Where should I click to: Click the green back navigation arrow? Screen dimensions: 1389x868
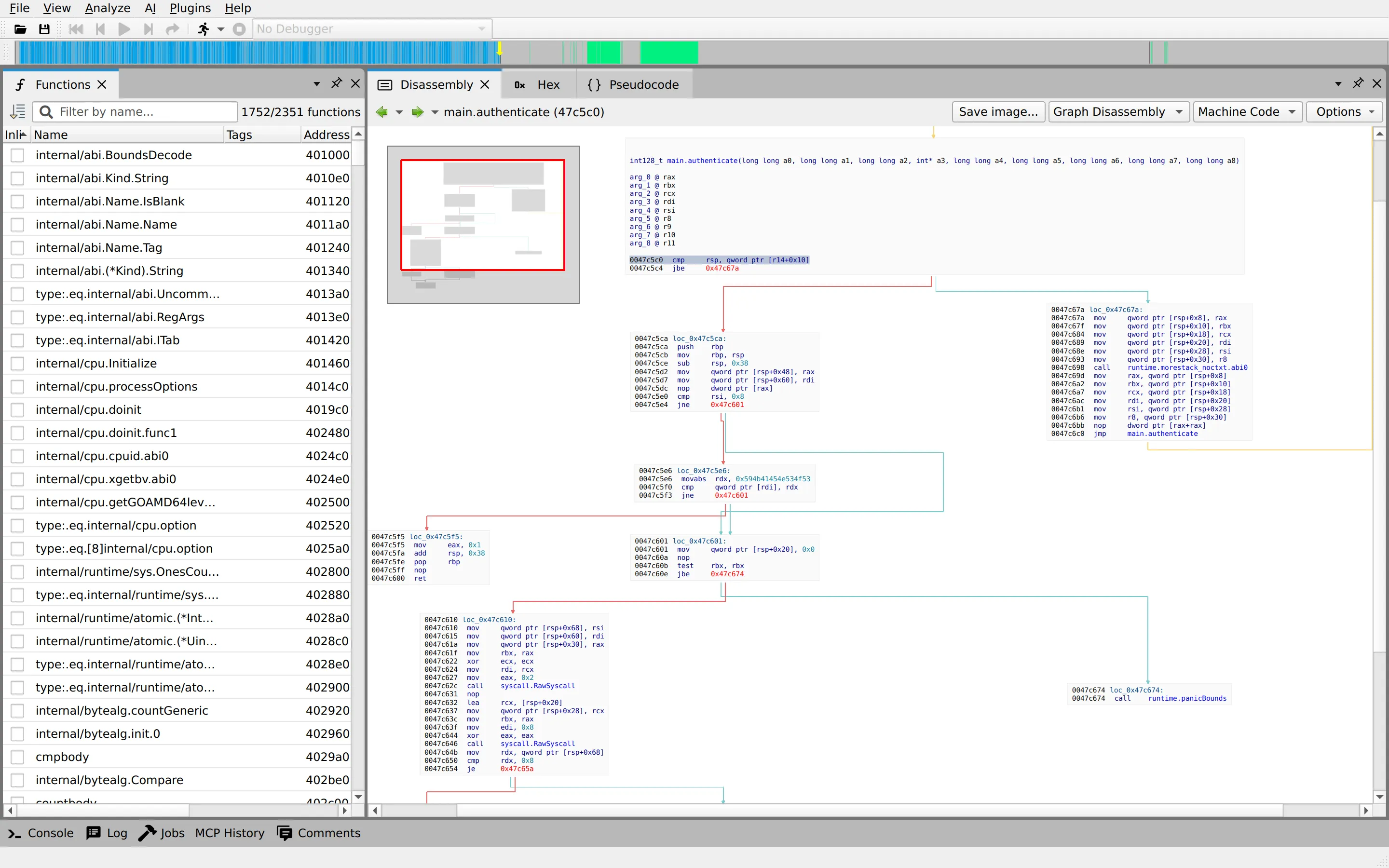381,112
